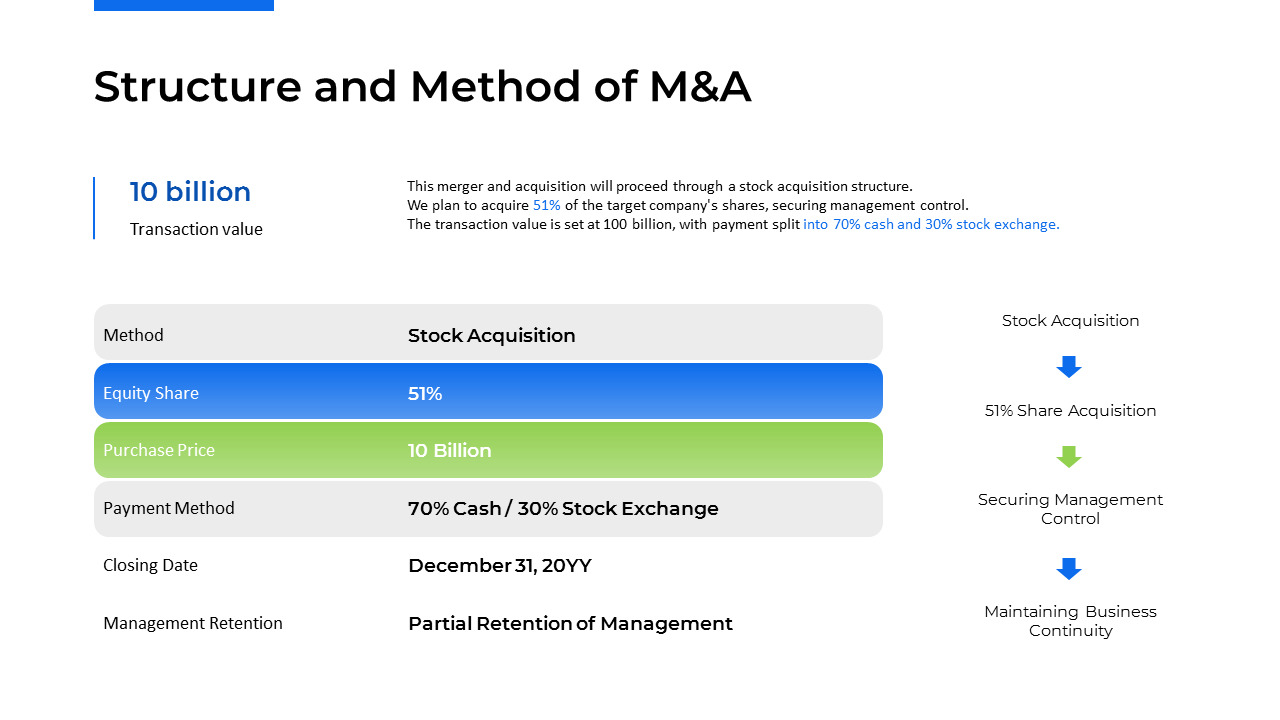Select the blue Equity Share row

coord(488,391)
